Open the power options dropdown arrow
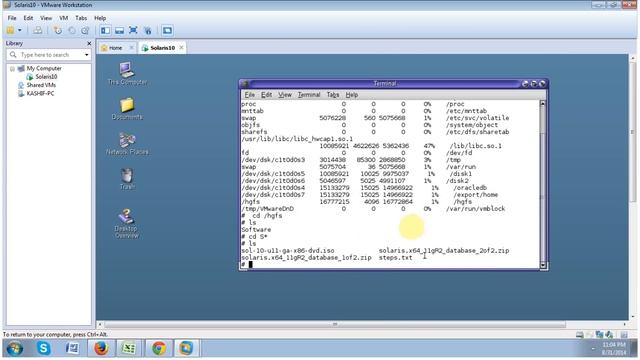Image resolution: width=640 pixels, height=360 pixels. click(x=20, y=30)
